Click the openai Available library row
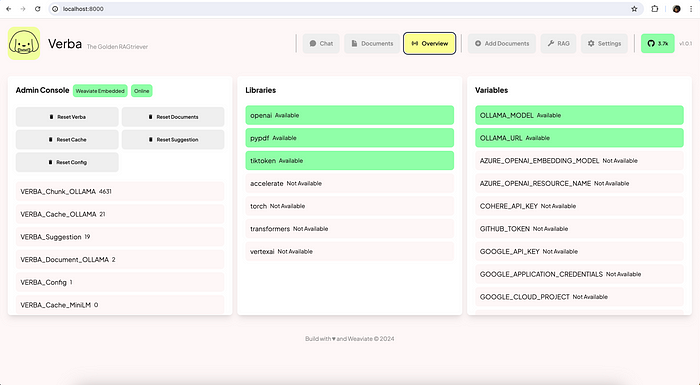Viewport: 700px width, 385px height. coord(350,115)
